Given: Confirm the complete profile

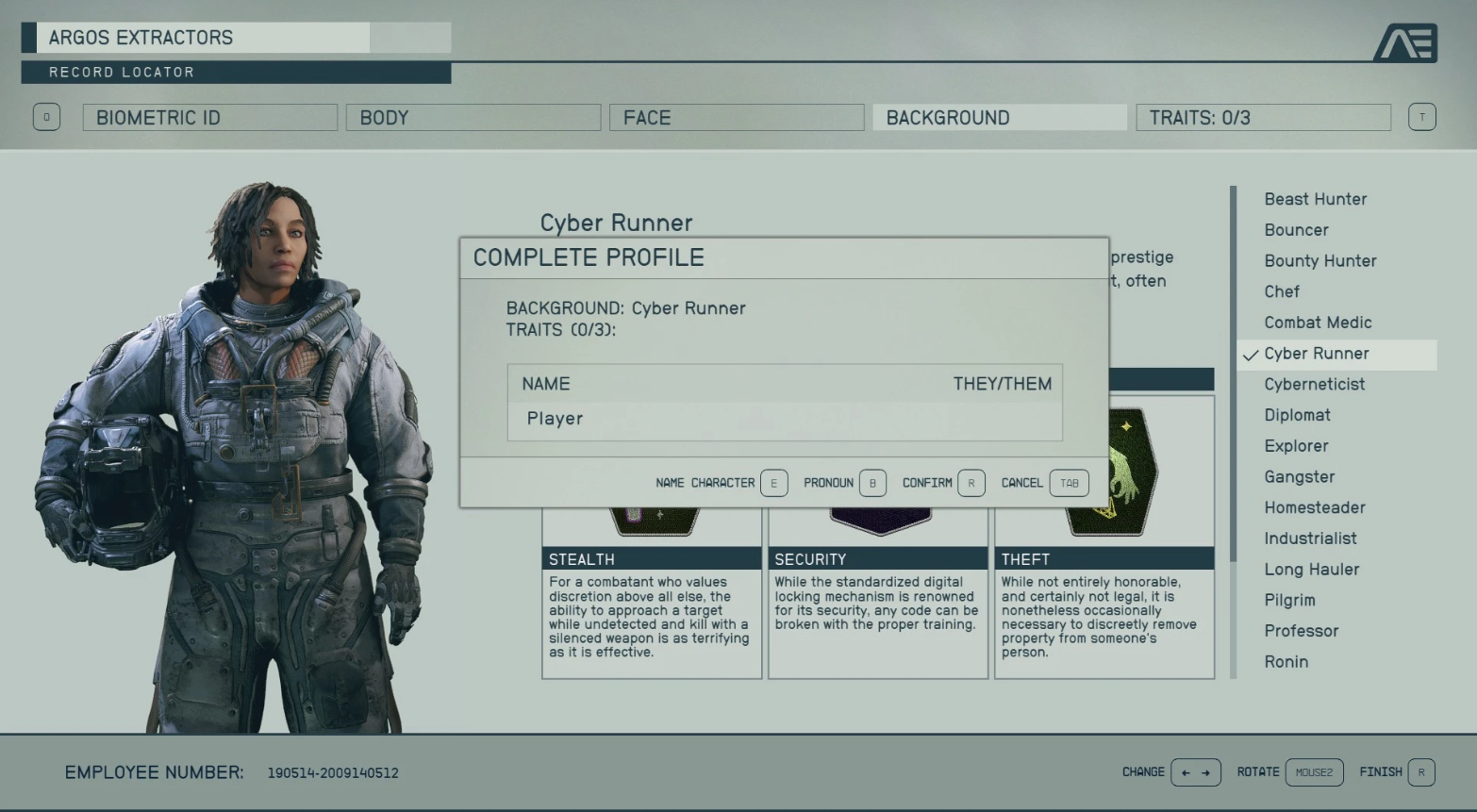Looking at the screenshot, I should point(927,483).
